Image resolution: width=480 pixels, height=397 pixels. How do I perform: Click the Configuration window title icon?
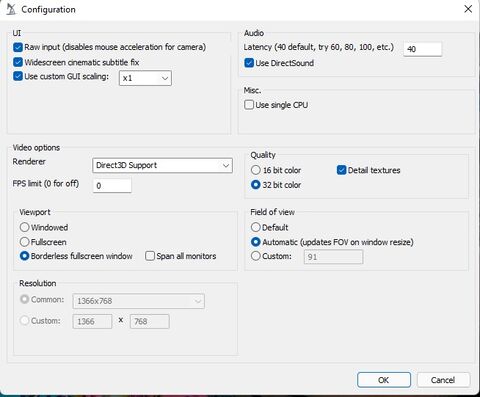pyautogui.click(x=11, y=9)
